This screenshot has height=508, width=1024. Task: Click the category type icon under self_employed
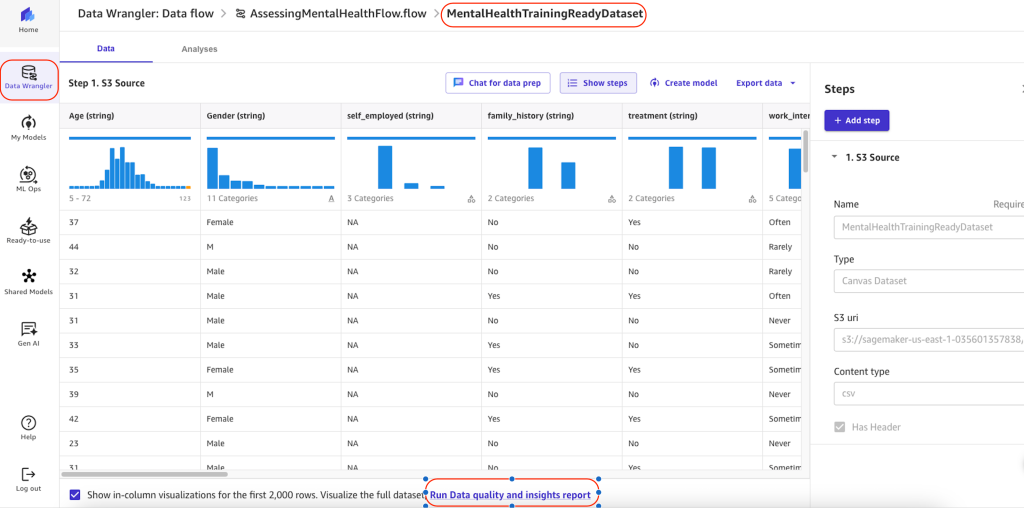pos(471,198)
